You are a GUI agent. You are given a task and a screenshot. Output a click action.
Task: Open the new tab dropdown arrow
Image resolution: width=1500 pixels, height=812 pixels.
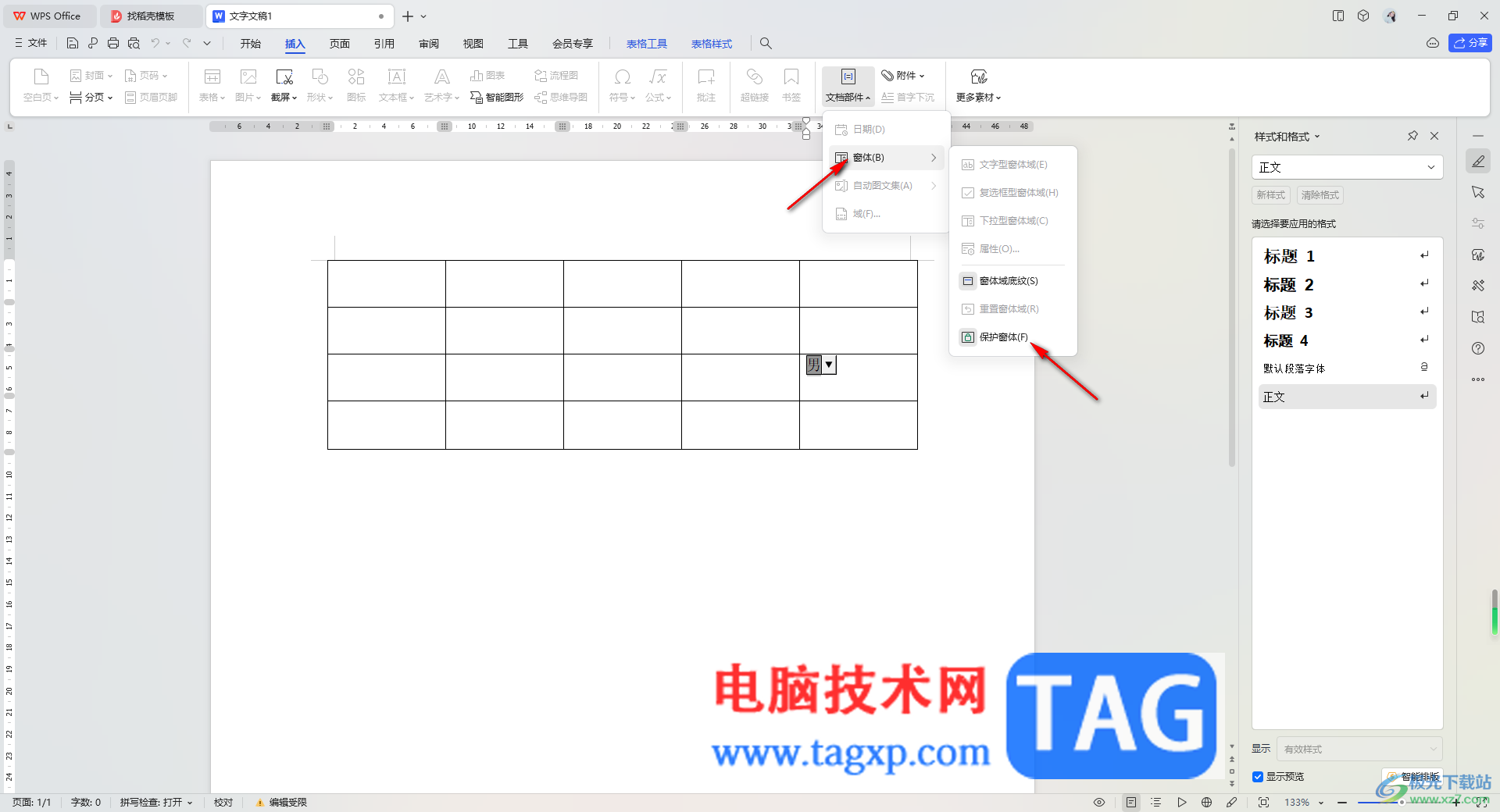click(x=423, y=16)
